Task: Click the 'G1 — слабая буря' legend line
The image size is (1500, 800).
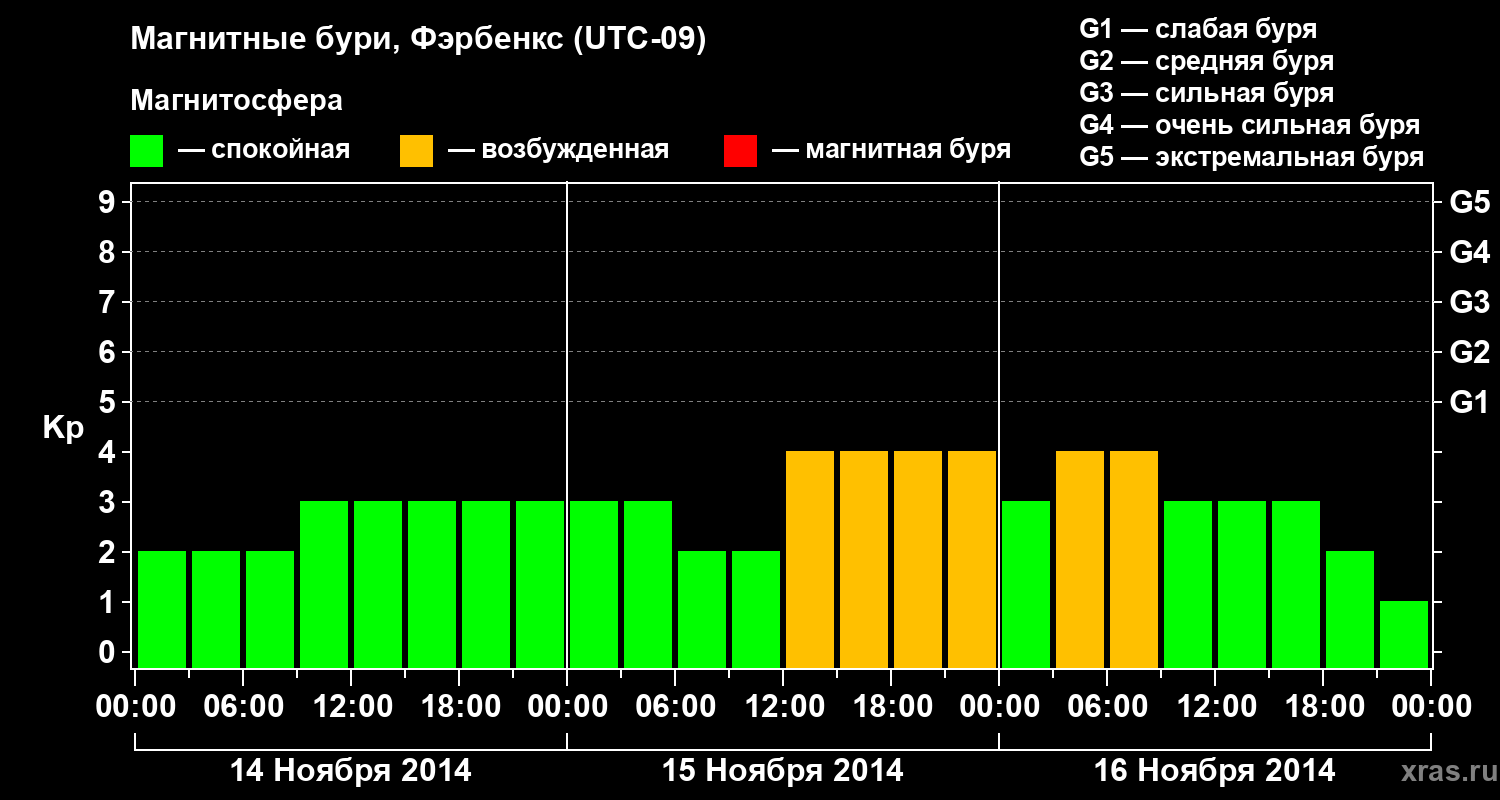Action: 1198,29
